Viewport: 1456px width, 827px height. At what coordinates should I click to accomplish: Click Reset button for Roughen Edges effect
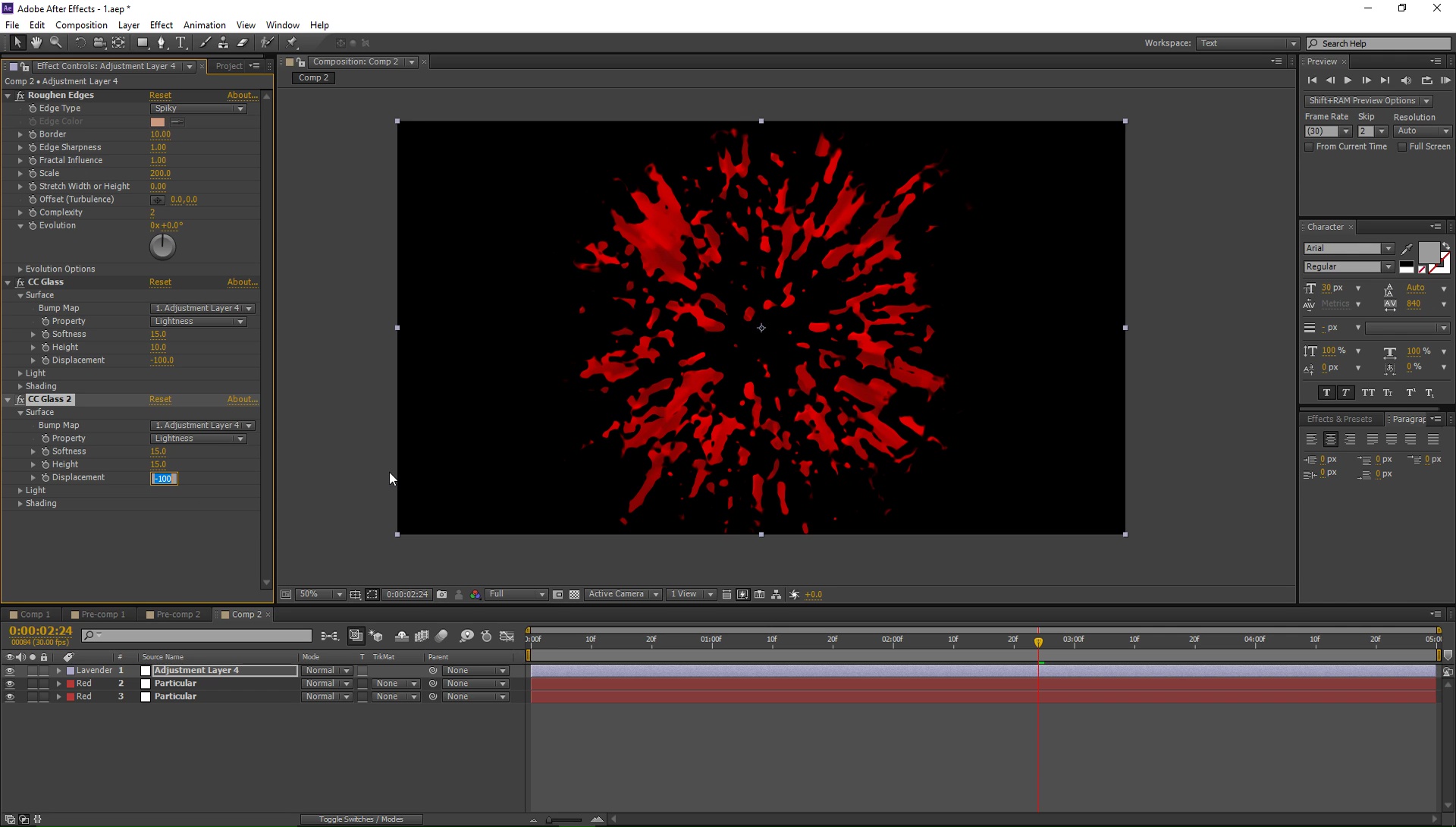(160, 94)
